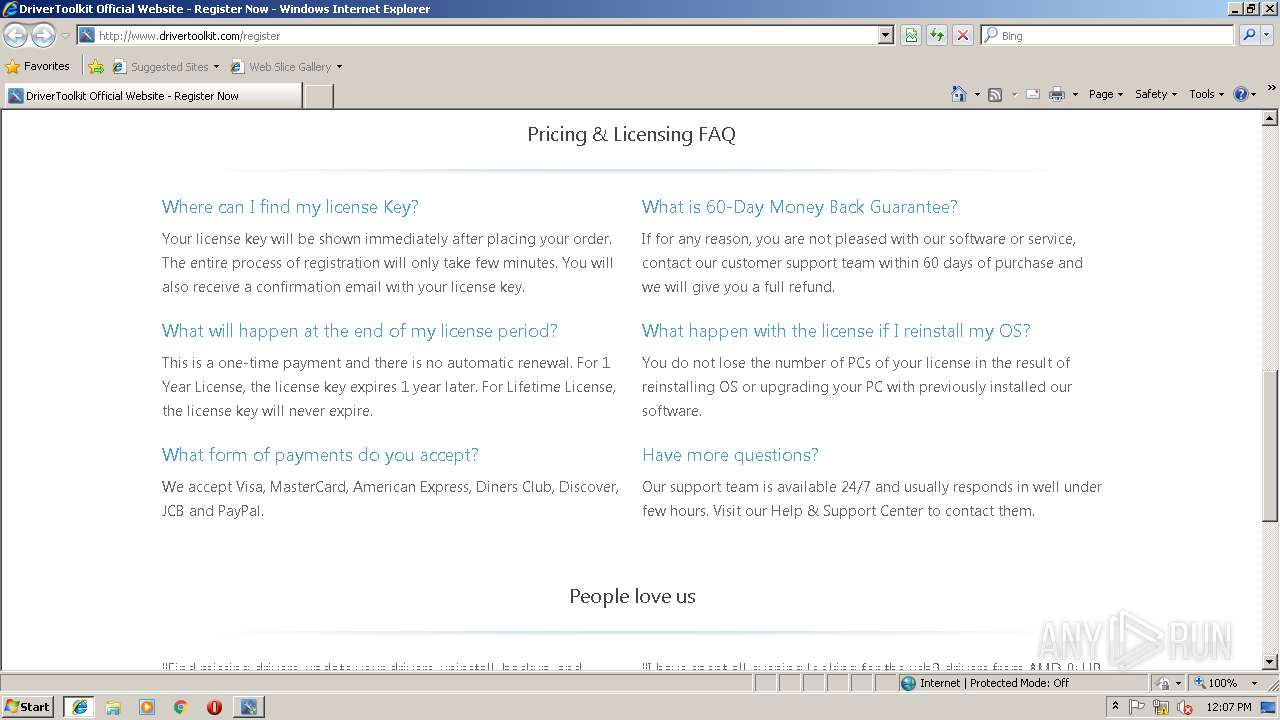Image resolution: width=1280 pixels, height=720 pixels.
Task: Click the Show desktop tray icon
Action: click(x=1268, y=707)
